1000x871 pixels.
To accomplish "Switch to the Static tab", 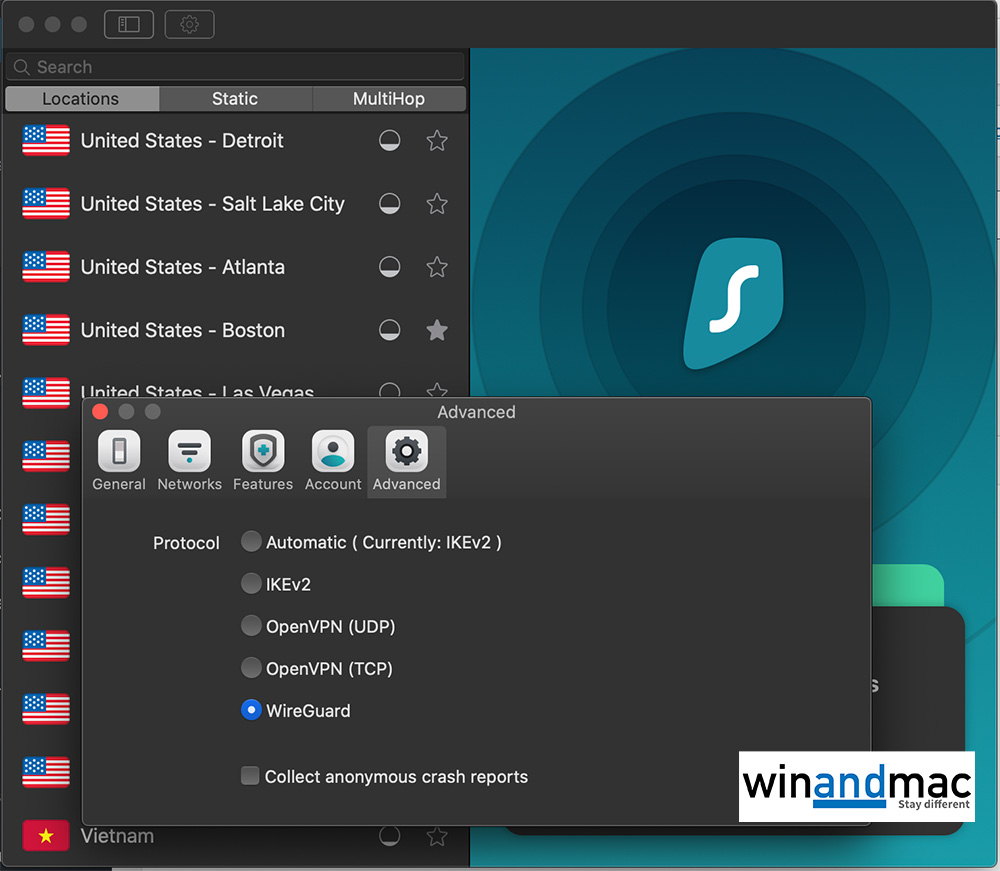I will [x=235, y=99].
